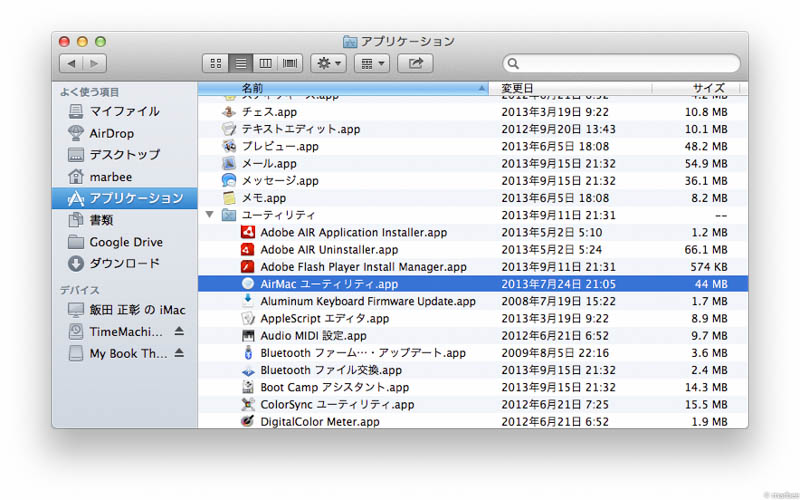
Task: Click the AirMac ユーティリティ.app icon
Action: pos(247,284)
